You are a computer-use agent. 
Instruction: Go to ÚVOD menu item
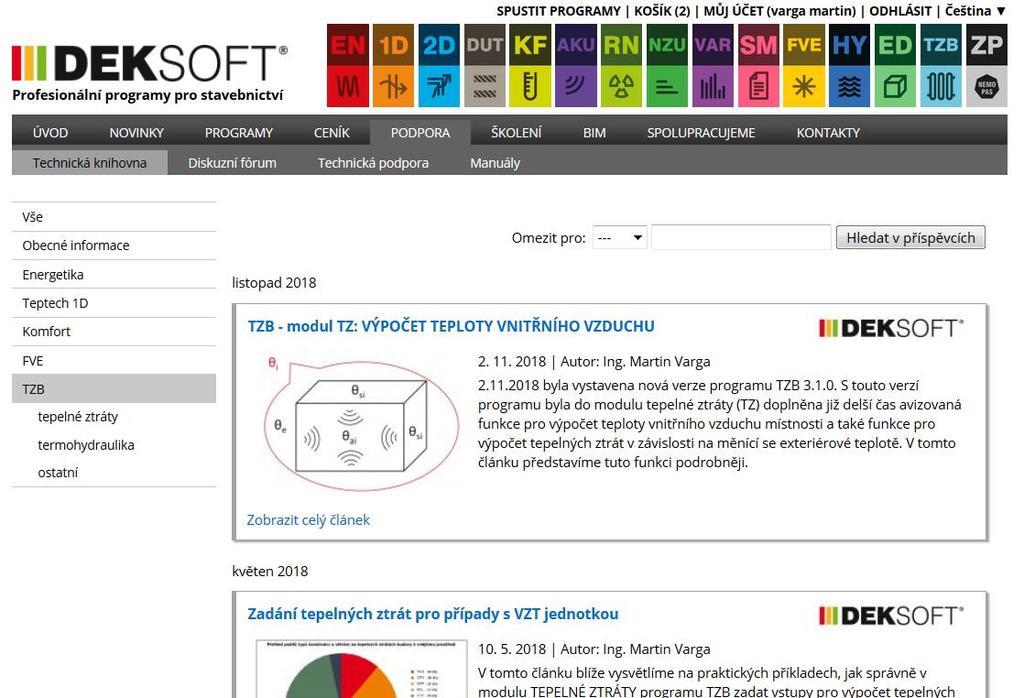(x=50, y=133)
